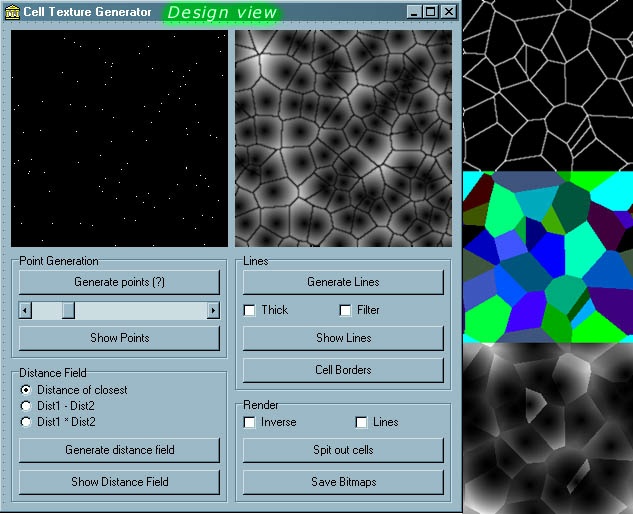This screenshot has height=514, width=633.
Task: Toggle the Filter checkbox
Action: coord(345,310)
